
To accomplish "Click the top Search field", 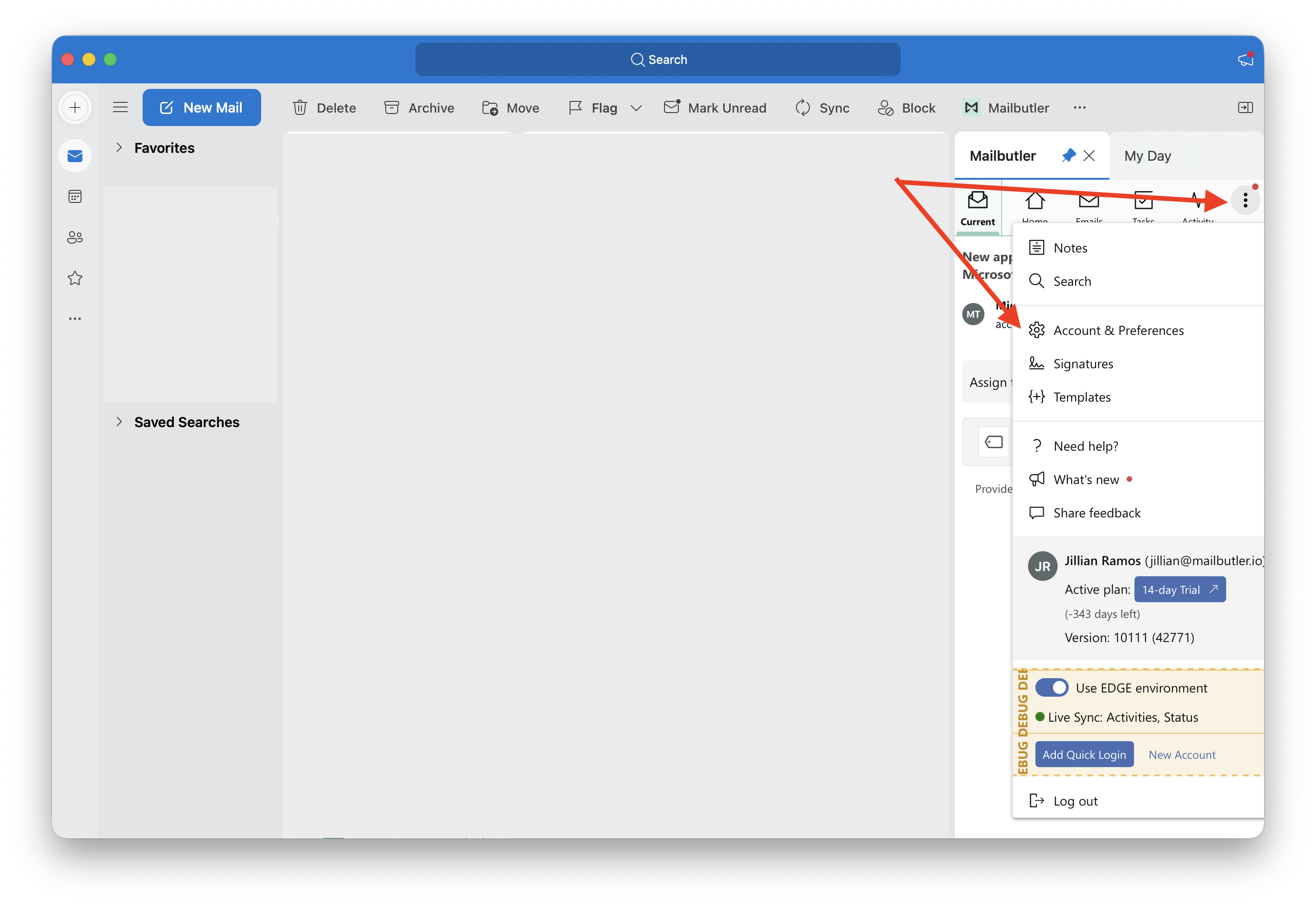I will [x=657, y=59].
